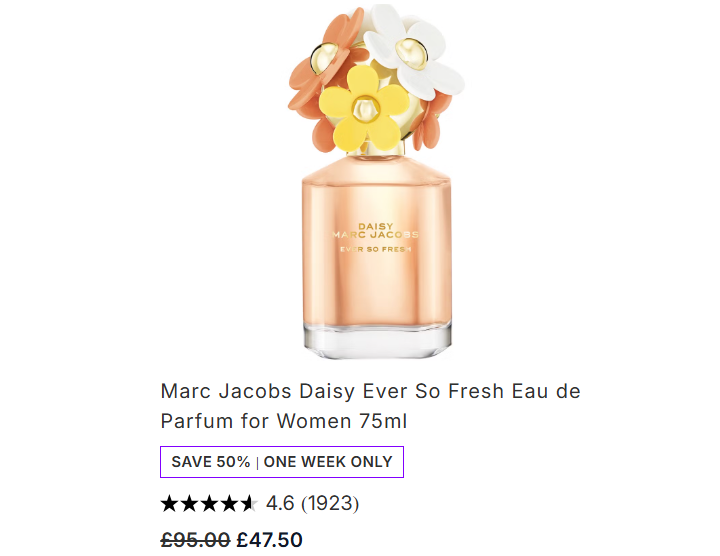Open the 4.6 average rating score
The height and width of the screenshot is (556, 720).
coord(280,504)
